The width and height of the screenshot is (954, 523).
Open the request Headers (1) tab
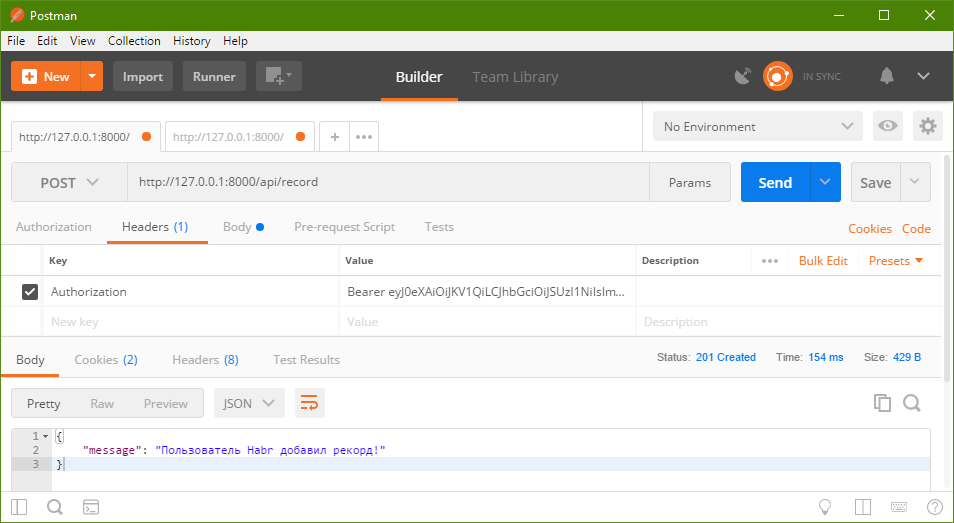pos(155,227)
